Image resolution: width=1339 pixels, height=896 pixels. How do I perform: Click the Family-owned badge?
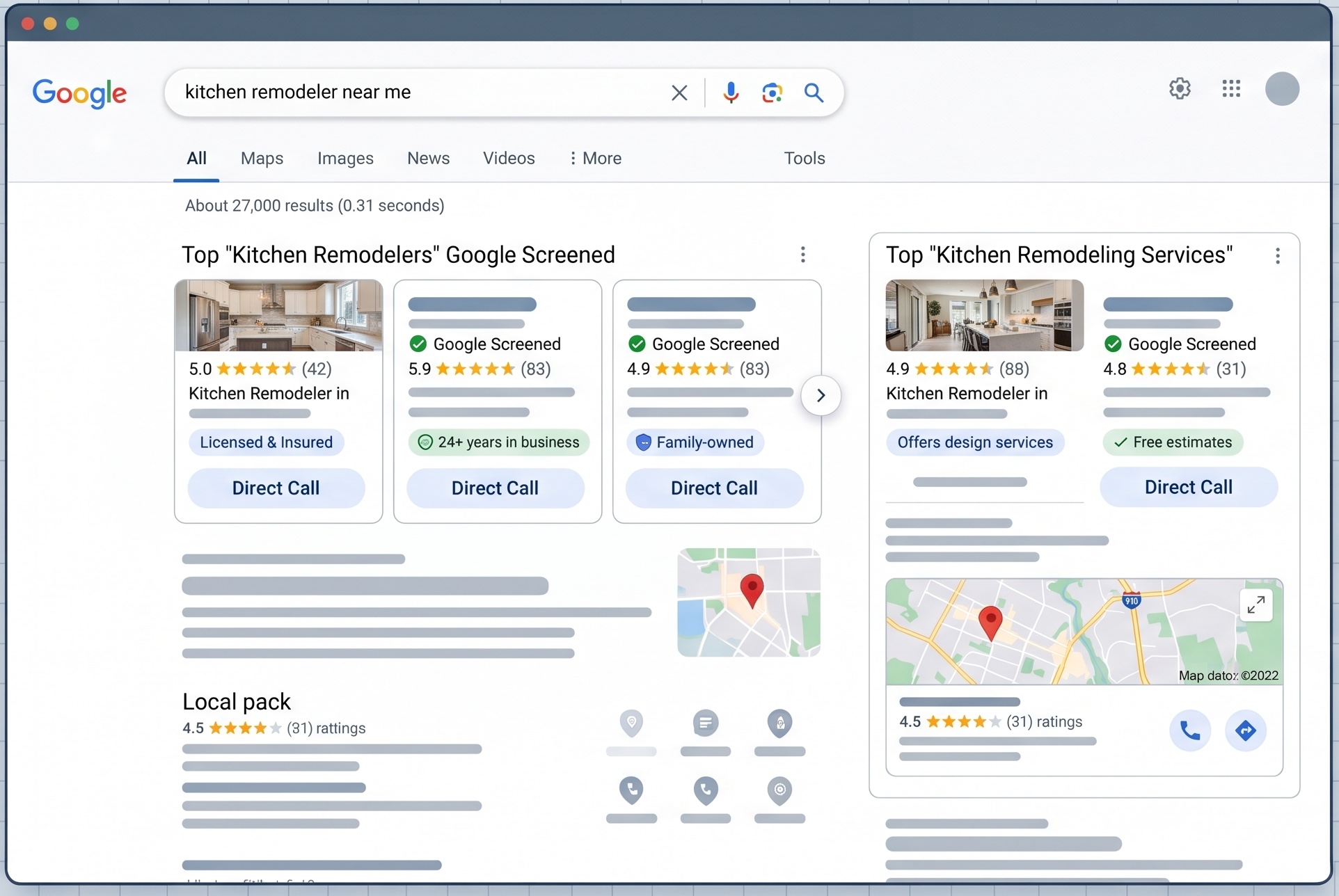click(696, 442)
